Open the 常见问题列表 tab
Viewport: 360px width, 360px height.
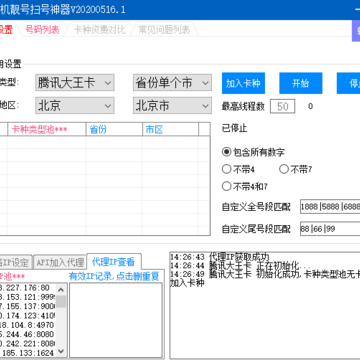(x=164, y=30)
